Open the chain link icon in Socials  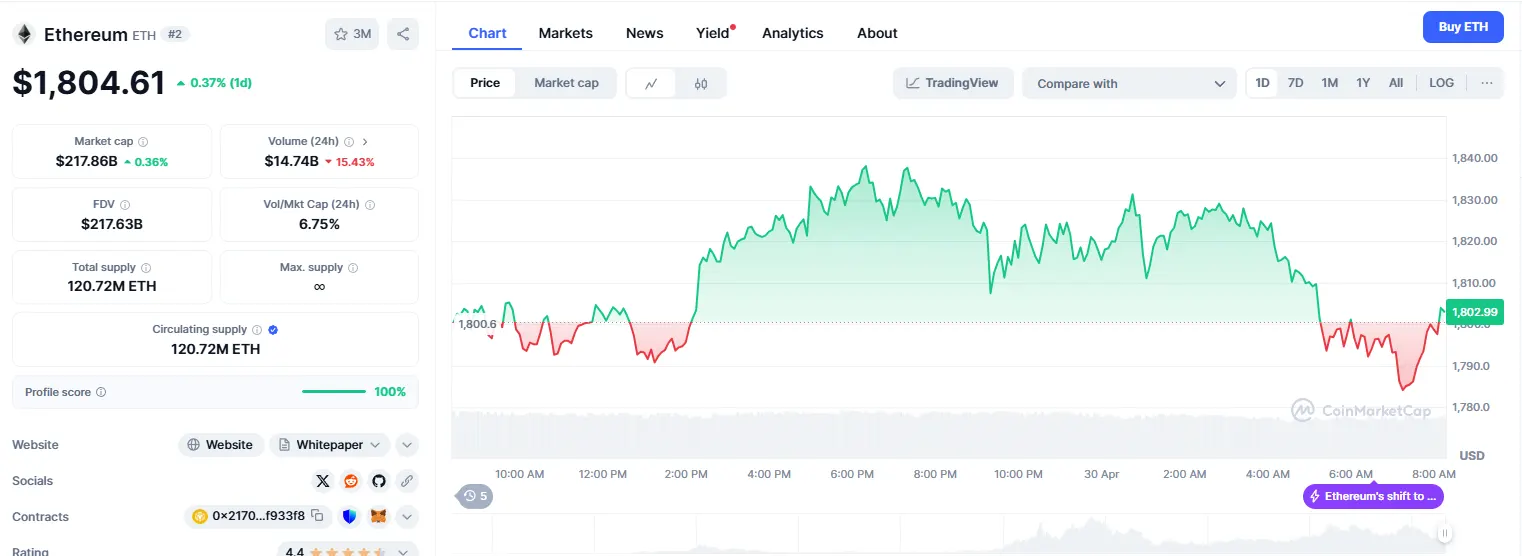coord(407,481)
